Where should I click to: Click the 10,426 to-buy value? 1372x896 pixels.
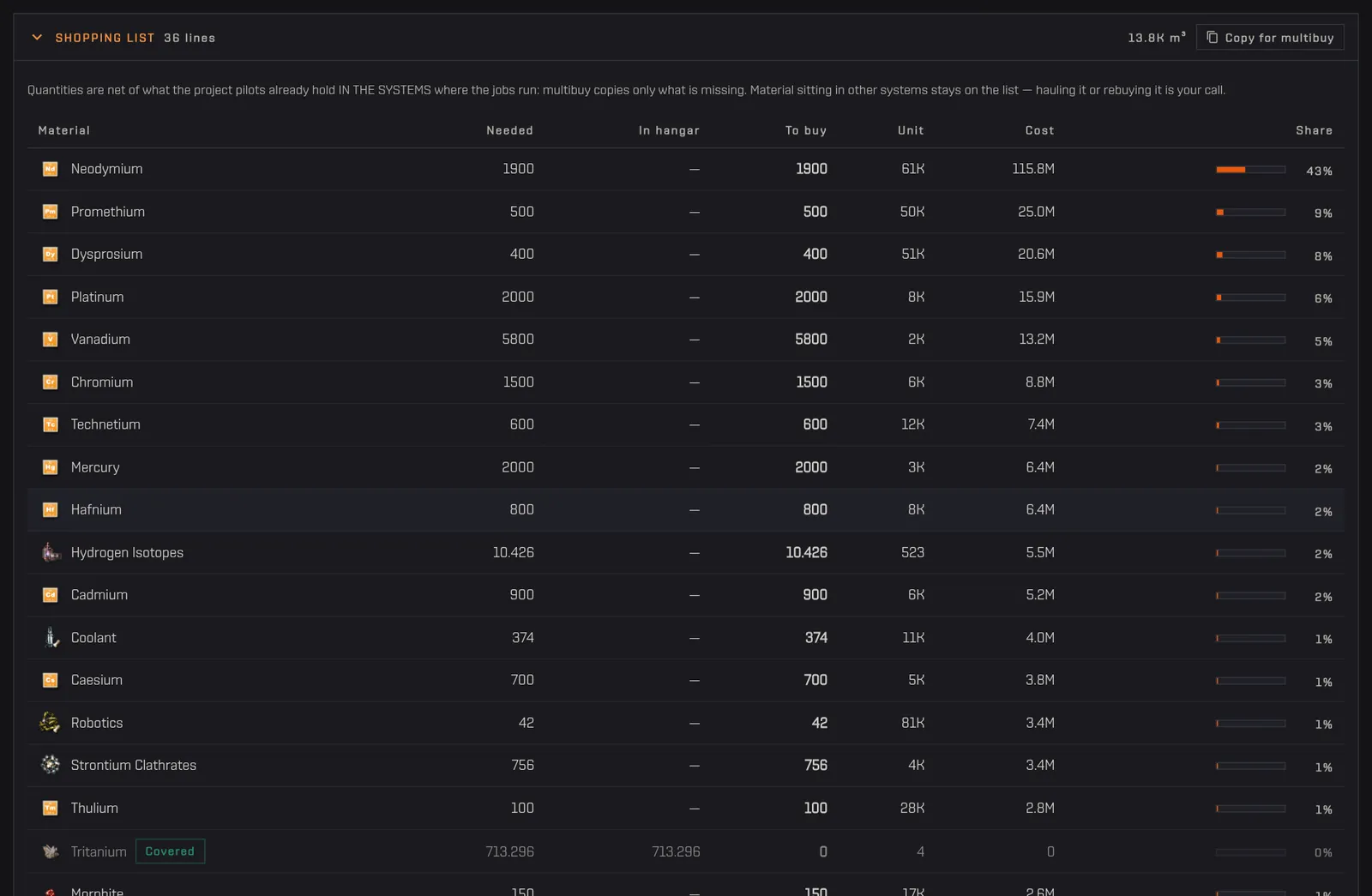click(806, 553)
